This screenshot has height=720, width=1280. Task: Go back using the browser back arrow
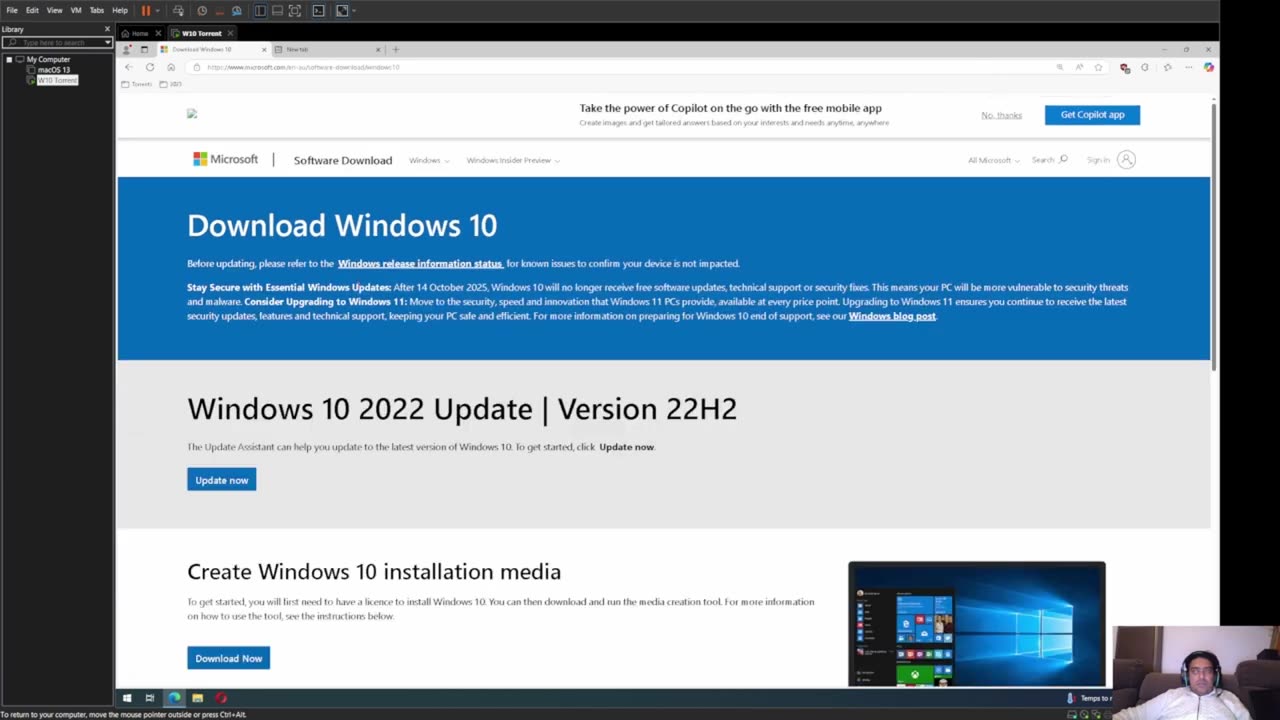pos(128,67)
